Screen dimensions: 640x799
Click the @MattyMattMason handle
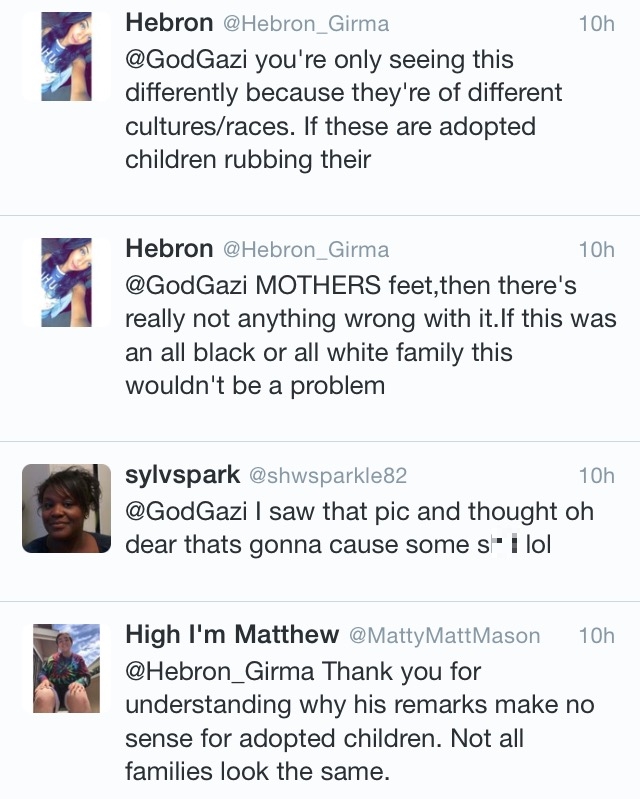click(x=444, y=636)
